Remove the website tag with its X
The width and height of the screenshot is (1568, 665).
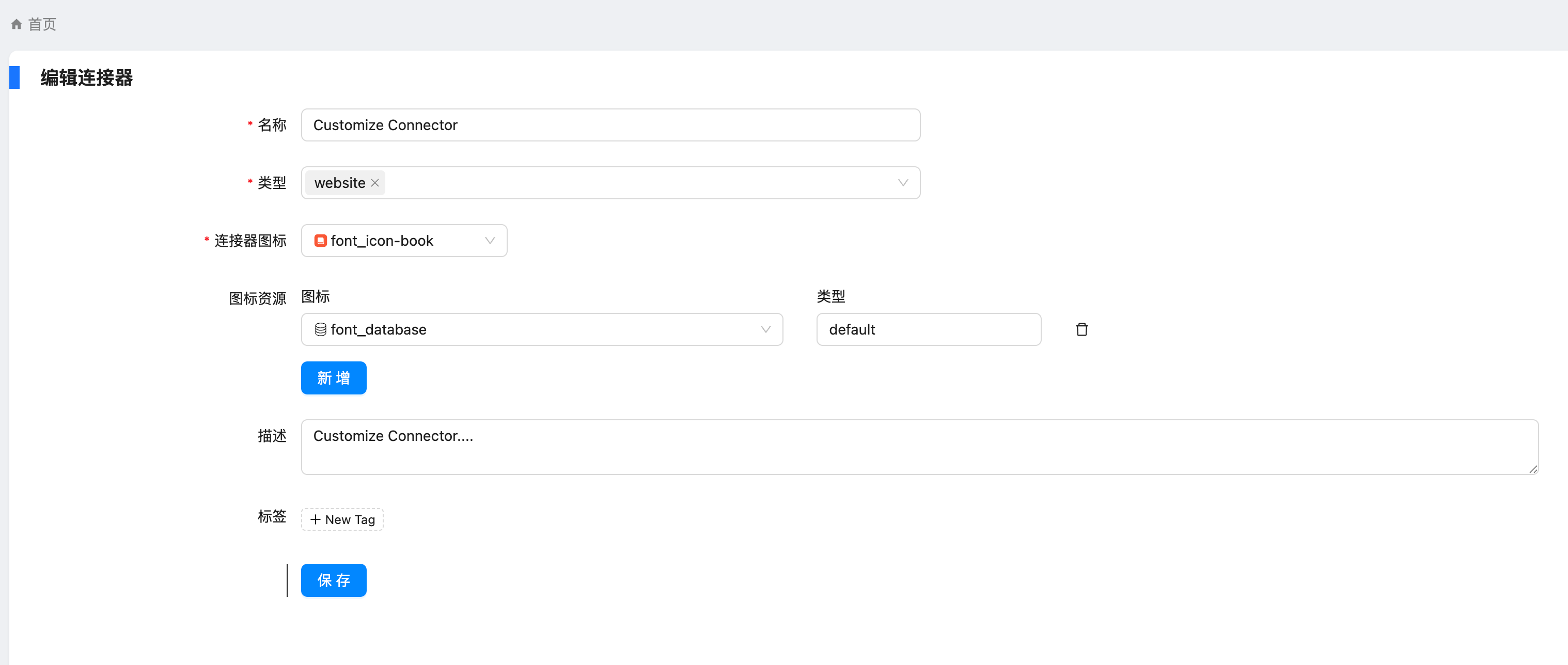pyautogui.click(x=375, y=183)
